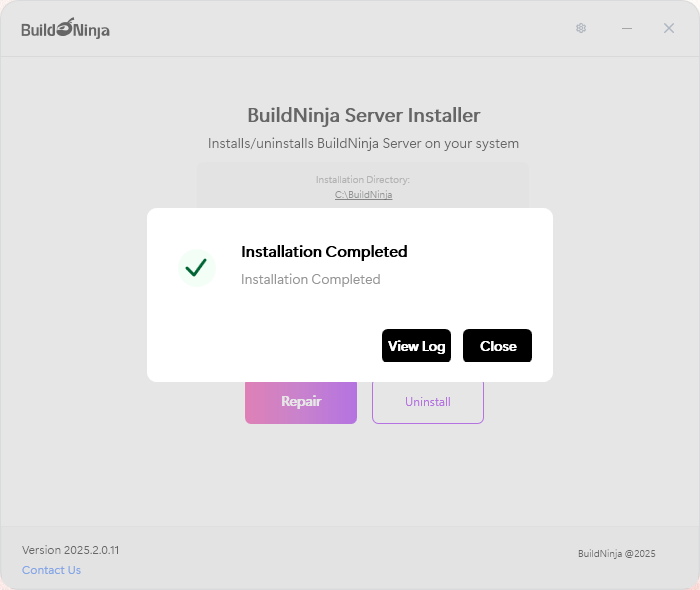Close the installer window with X
The image size is (700, 590).
669,28
